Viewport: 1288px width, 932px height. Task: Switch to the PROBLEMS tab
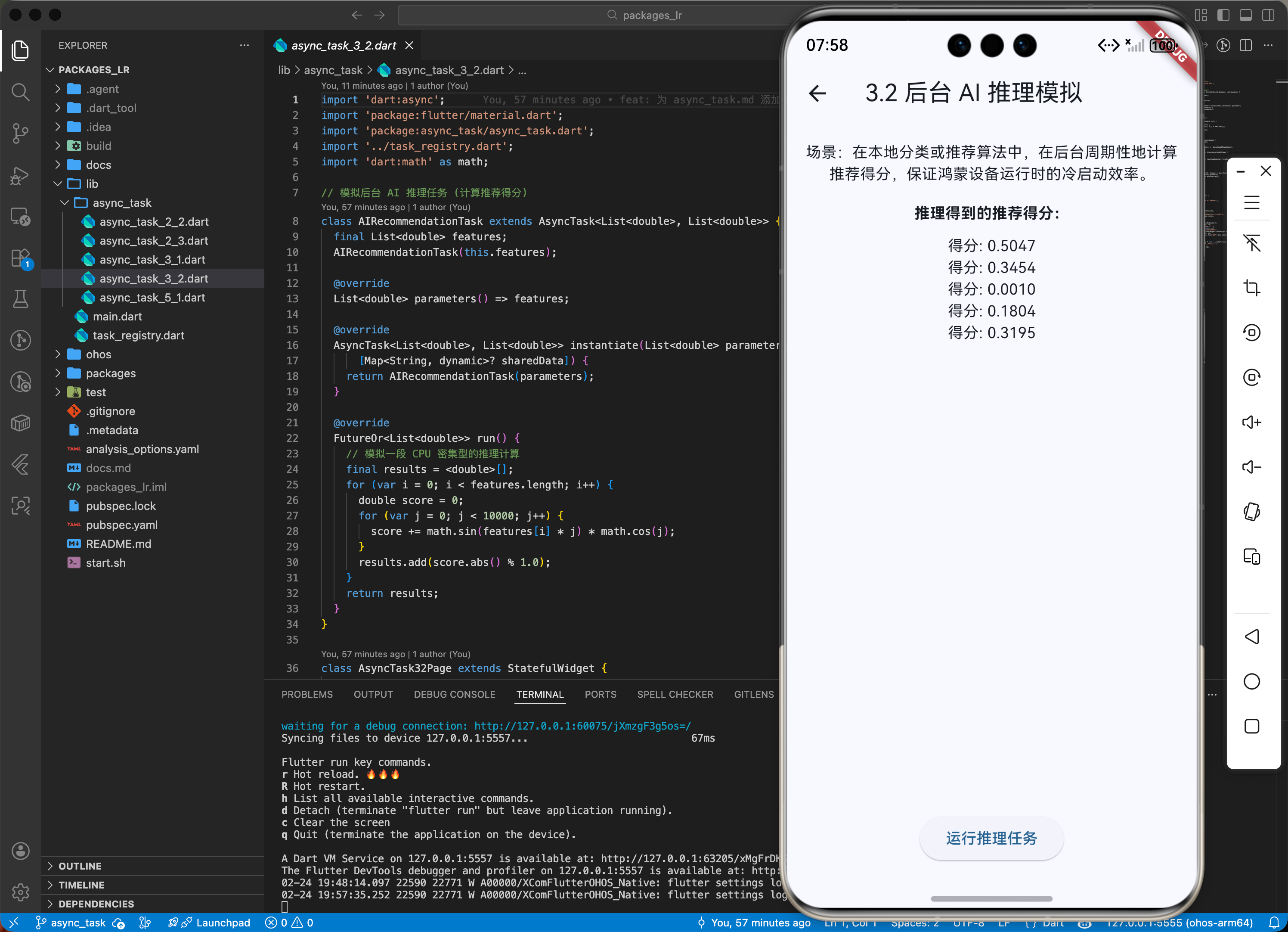click(307, 694)
